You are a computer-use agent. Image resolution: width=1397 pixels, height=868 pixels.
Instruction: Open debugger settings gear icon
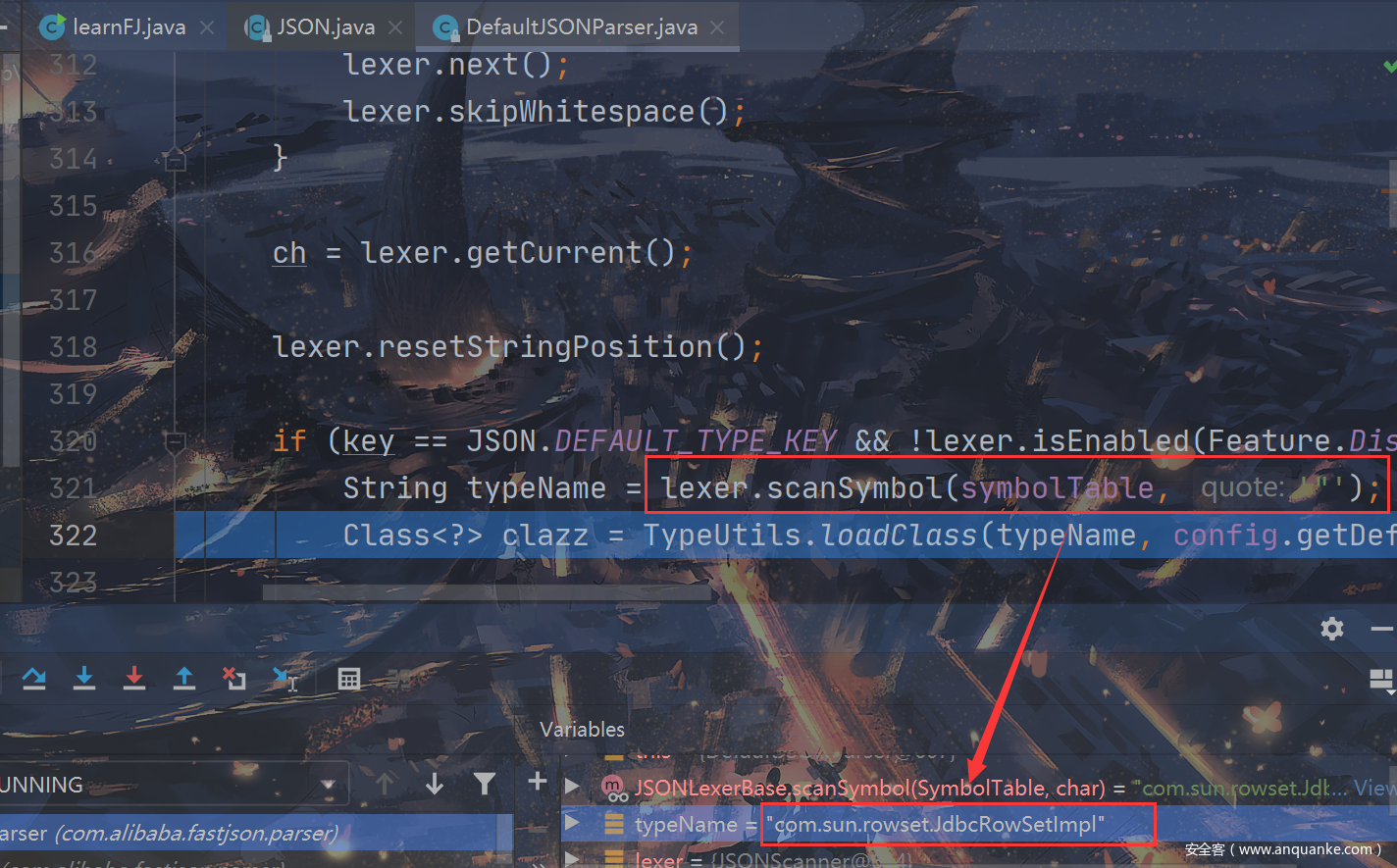pyautogui.click(x=1331, y=628)
